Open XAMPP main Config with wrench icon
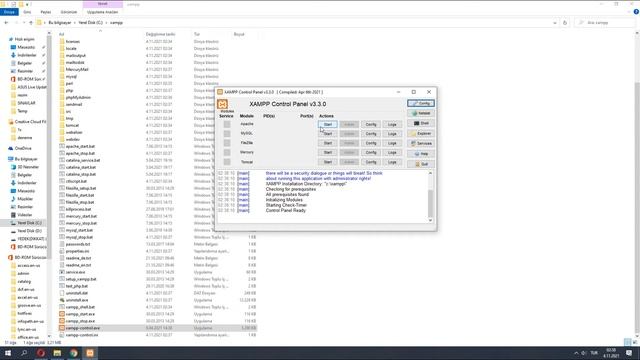 pyautogui.click(x=421, y=103)
